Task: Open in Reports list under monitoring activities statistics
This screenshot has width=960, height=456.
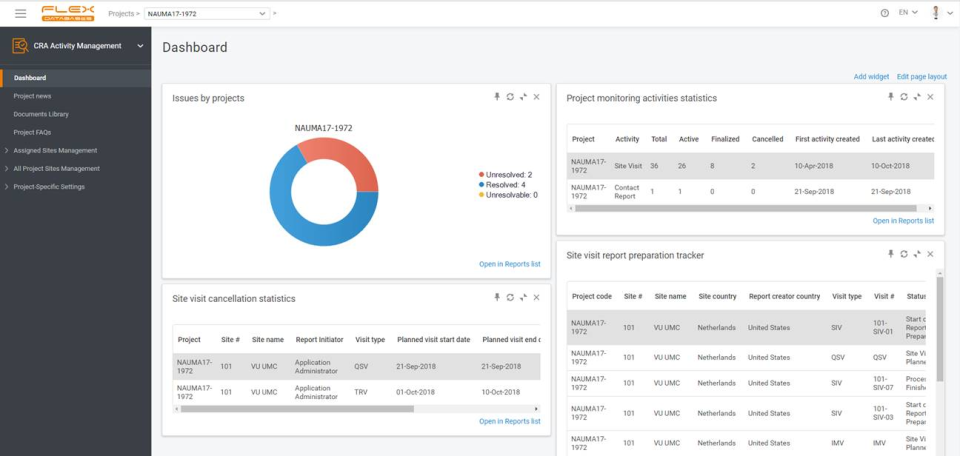Action: (903, 221)
